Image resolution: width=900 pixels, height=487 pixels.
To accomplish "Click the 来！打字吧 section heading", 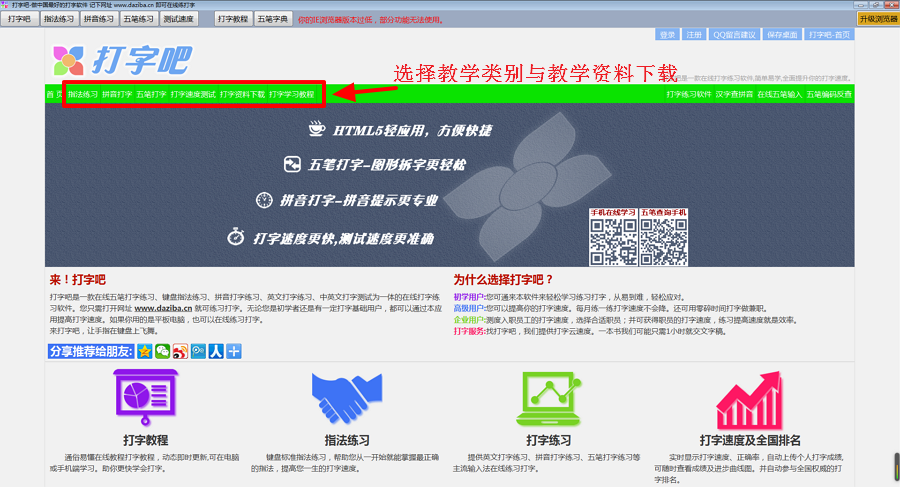I will 77,280.
